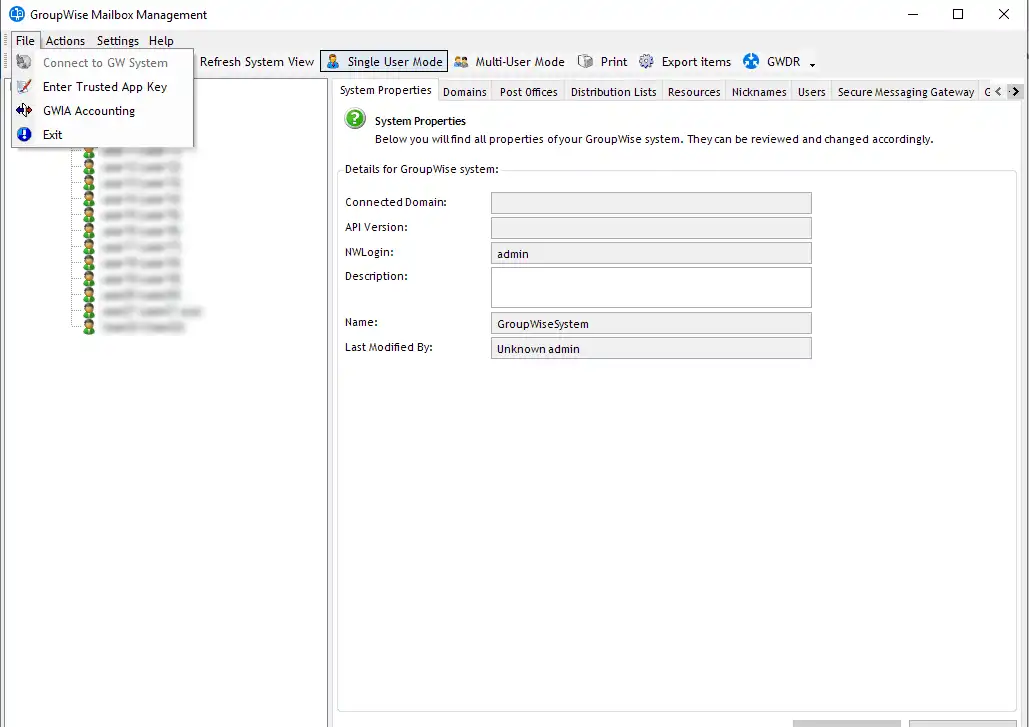
Task: Choose GWIA Accounting from File menu
Action: click(89, 111)
